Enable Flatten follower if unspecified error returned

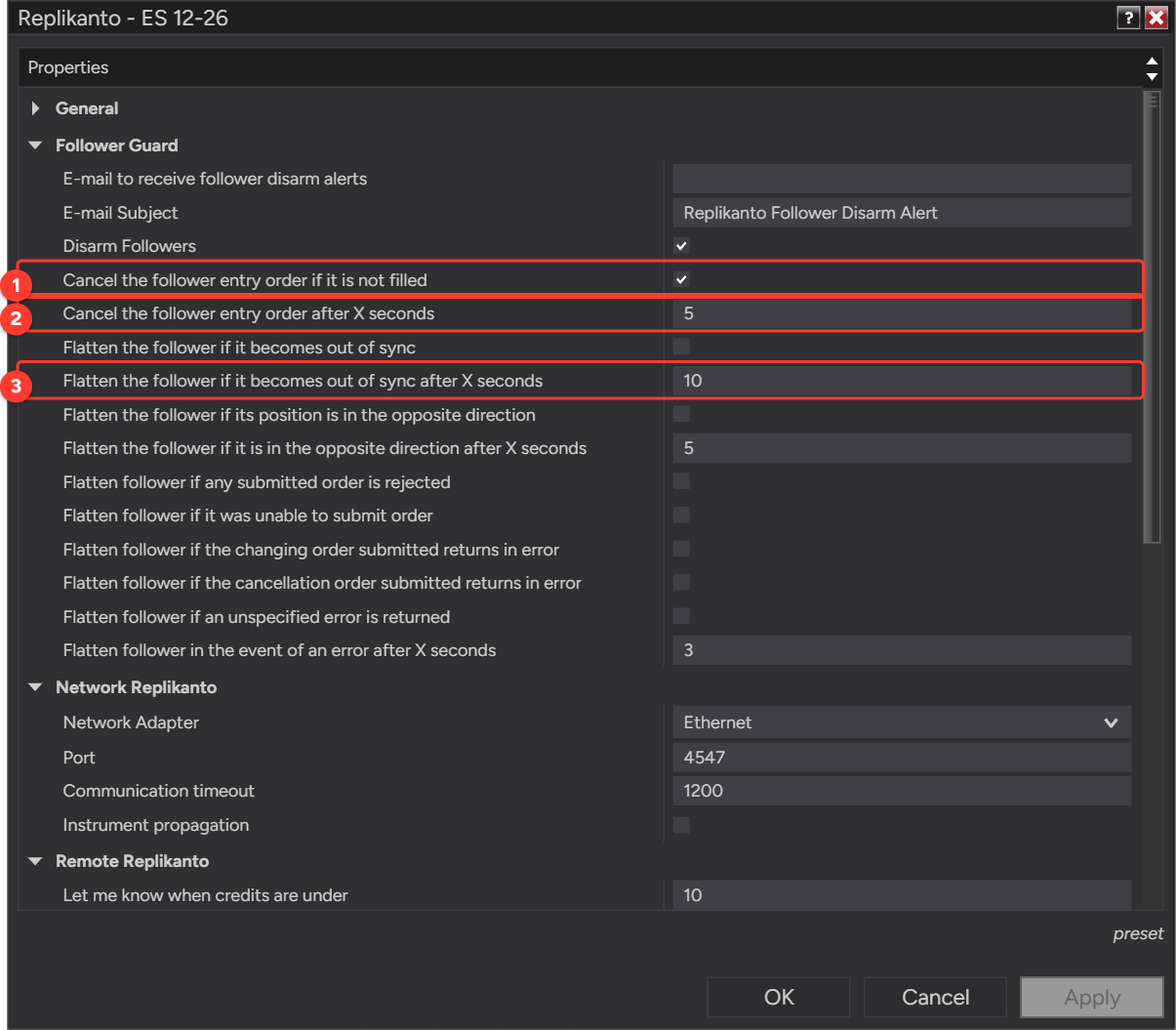pos(681,616)
